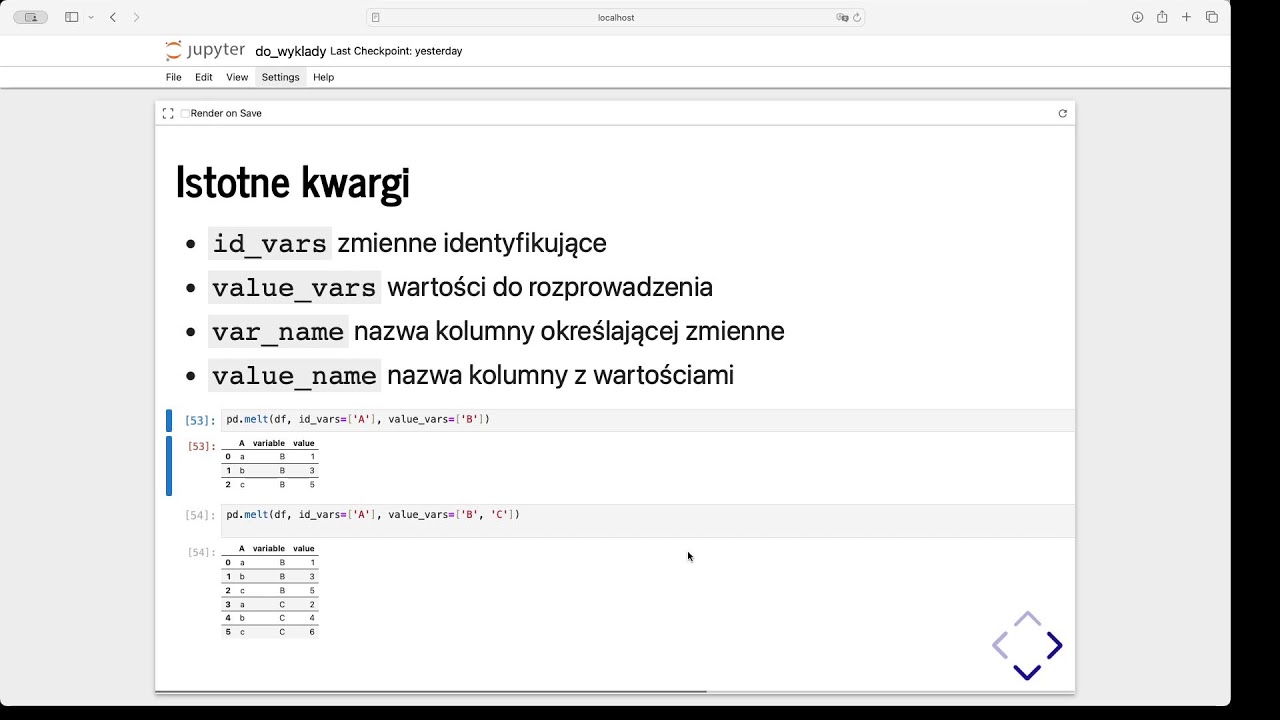The width and height of the screenshot is (1280, 720).
Task: Click the slide progress bar at bottom
Action: pyautogui.click(x=615, y=690)
